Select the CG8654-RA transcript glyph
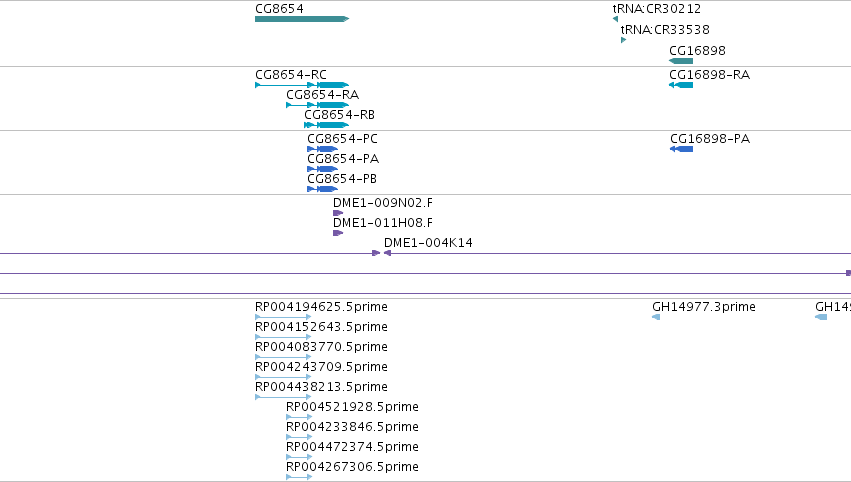 click(317, 105)
